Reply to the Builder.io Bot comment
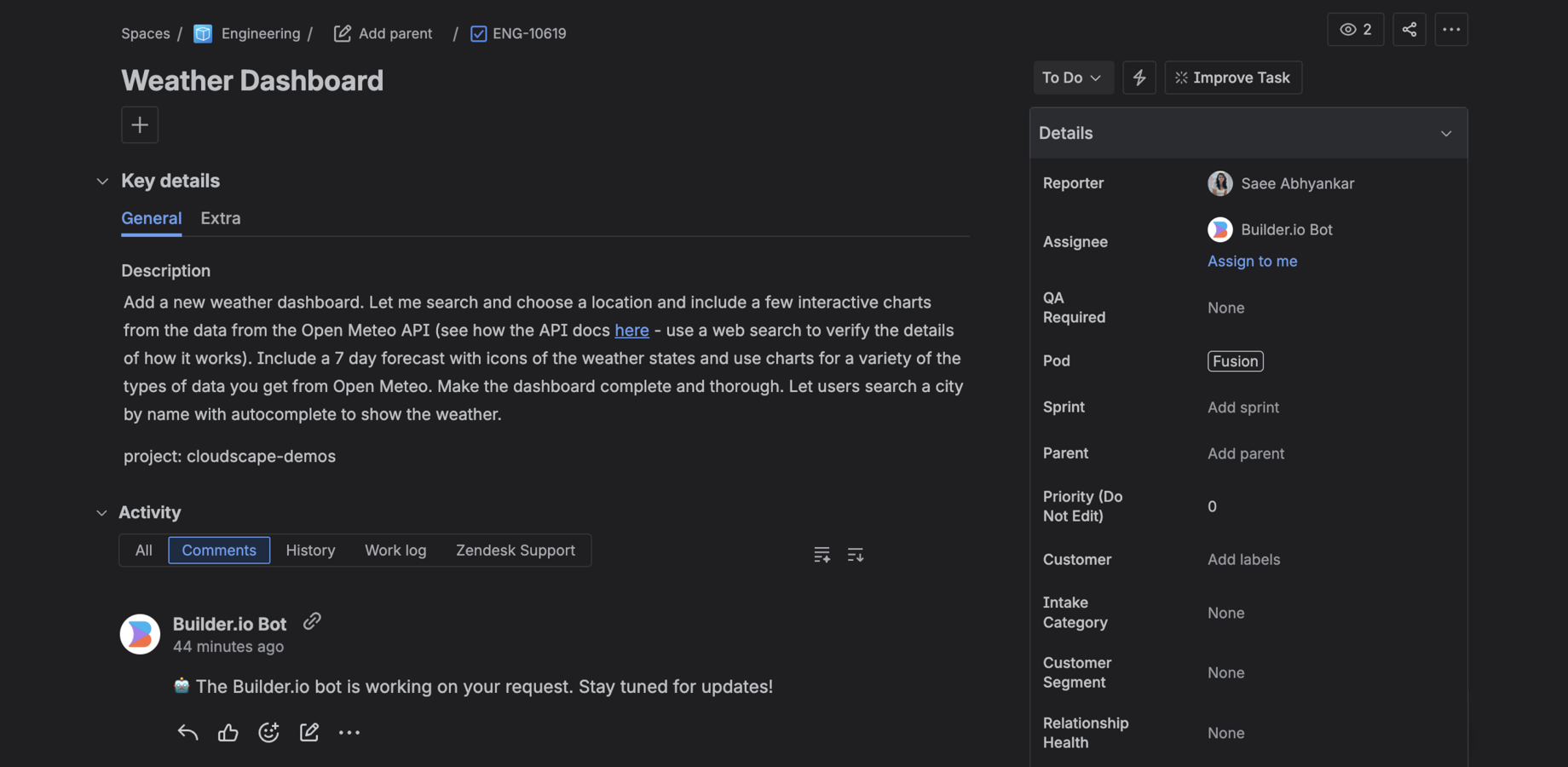1568x767 pixels. 187,732
